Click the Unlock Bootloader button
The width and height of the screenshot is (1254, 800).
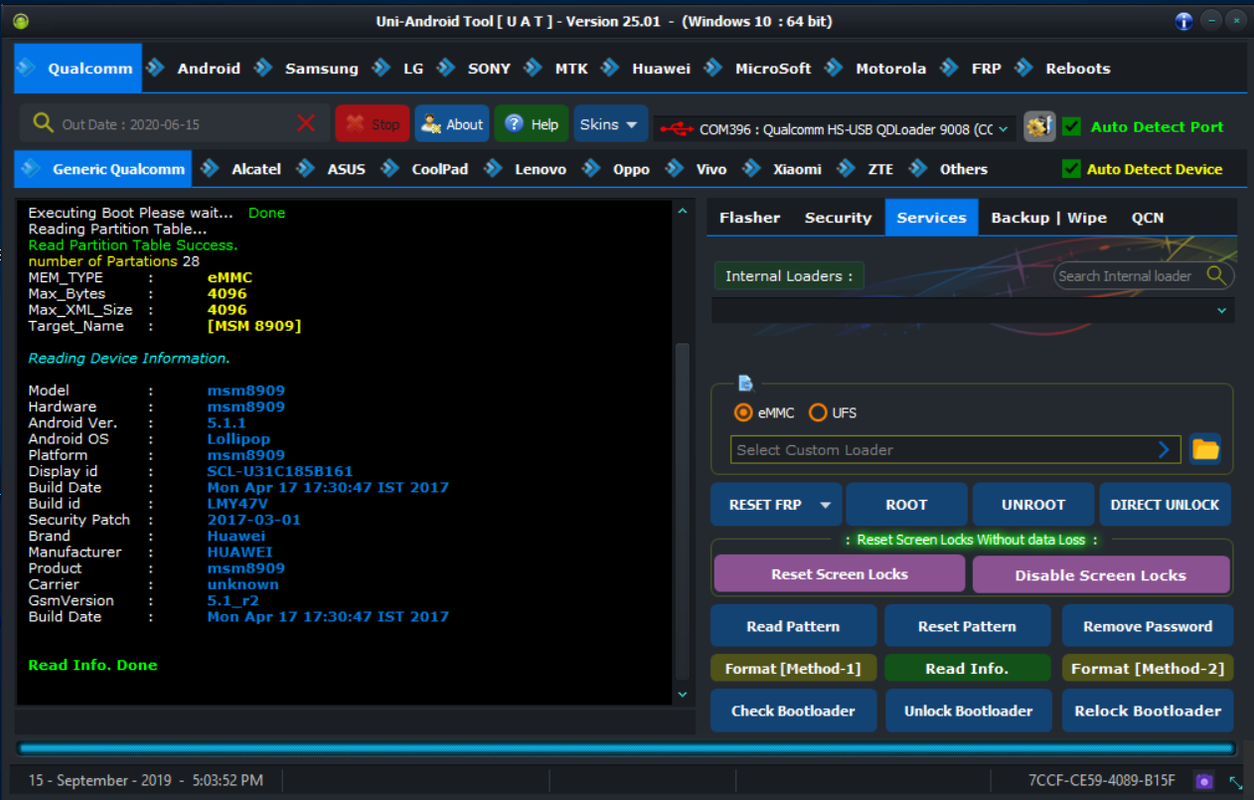(968, 711)
